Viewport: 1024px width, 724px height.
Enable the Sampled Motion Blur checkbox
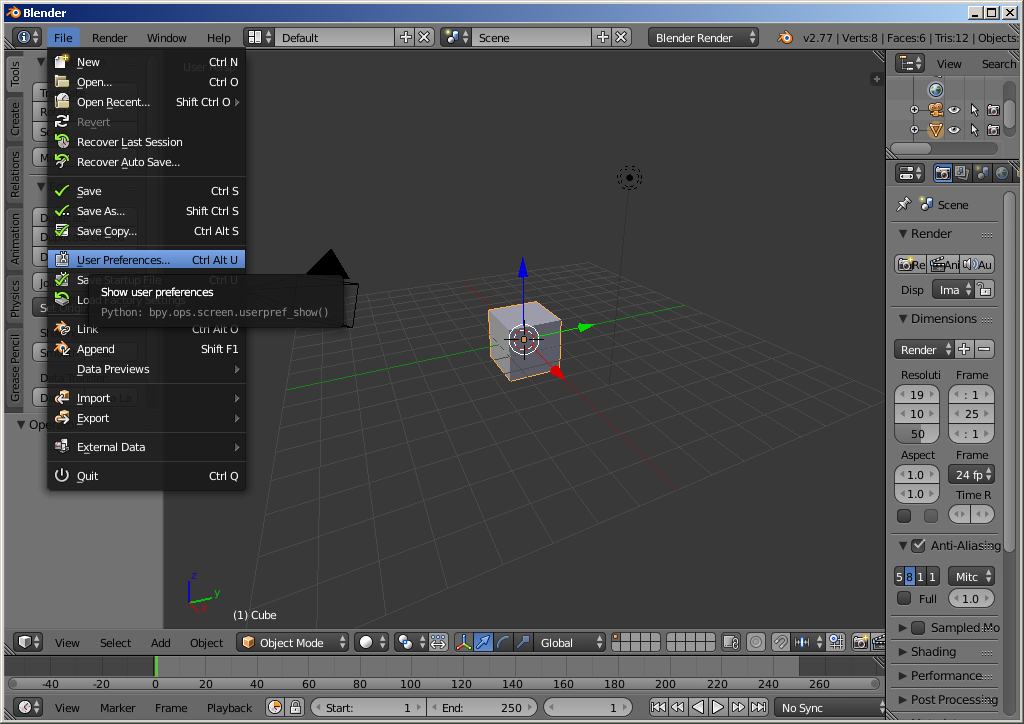[918, 628]
